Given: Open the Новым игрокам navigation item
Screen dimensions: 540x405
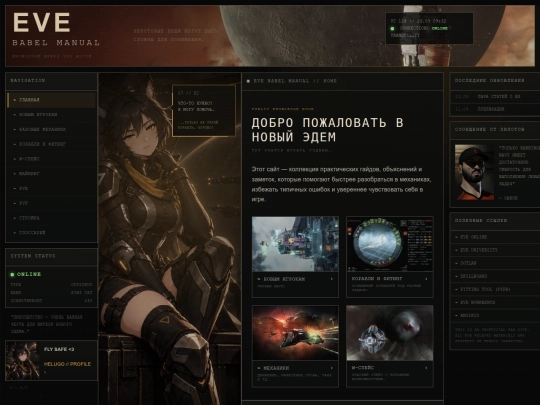Looking at the screenshot, I should 51,115.
